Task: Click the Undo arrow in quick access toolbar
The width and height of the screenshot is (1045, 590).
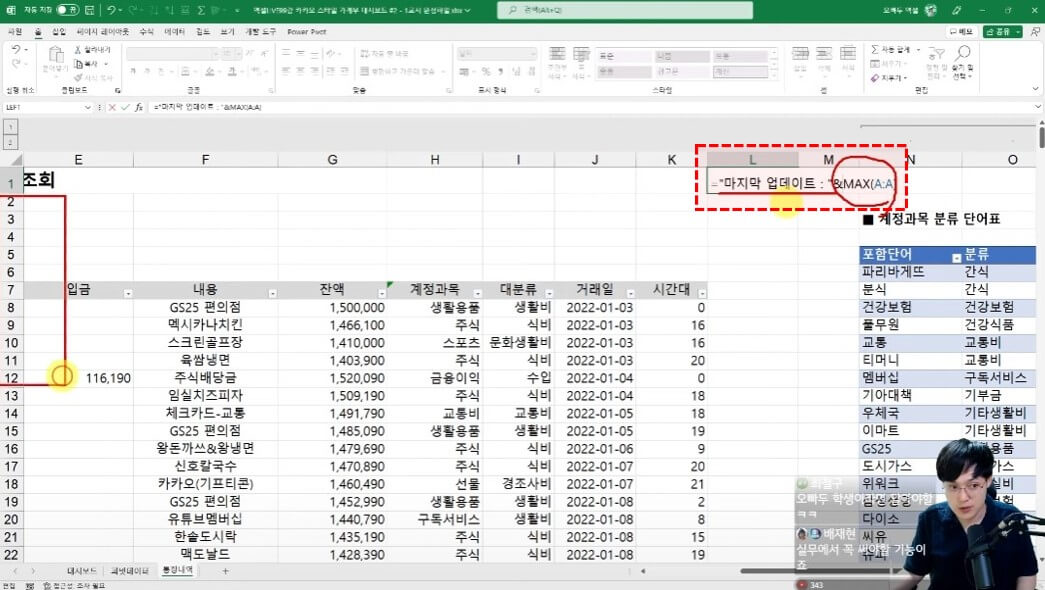Action: 114,9
